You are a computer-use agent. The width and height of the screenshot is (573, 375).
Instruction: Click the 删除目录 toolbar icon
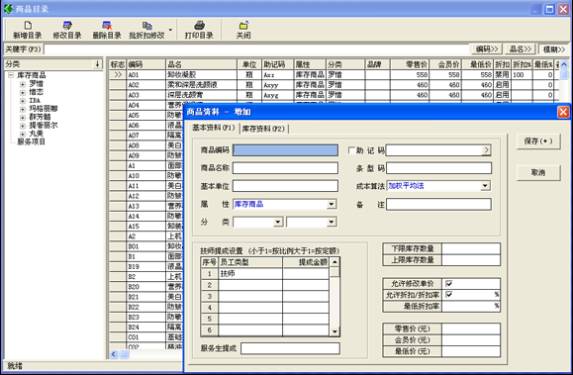pos(107,25)
